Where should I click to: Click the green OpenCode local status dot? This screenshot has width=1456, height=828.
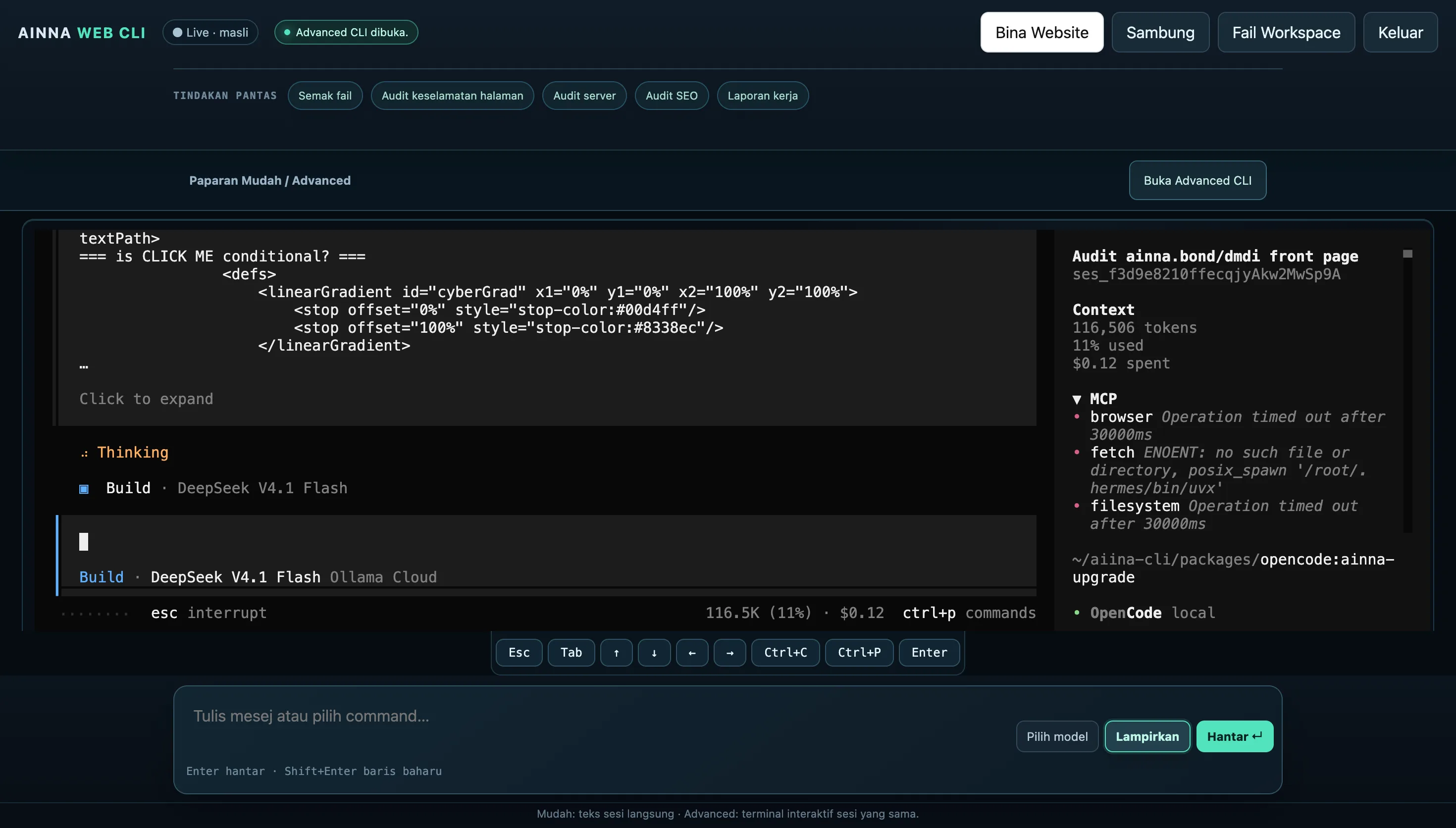[x=1077, y=613]
